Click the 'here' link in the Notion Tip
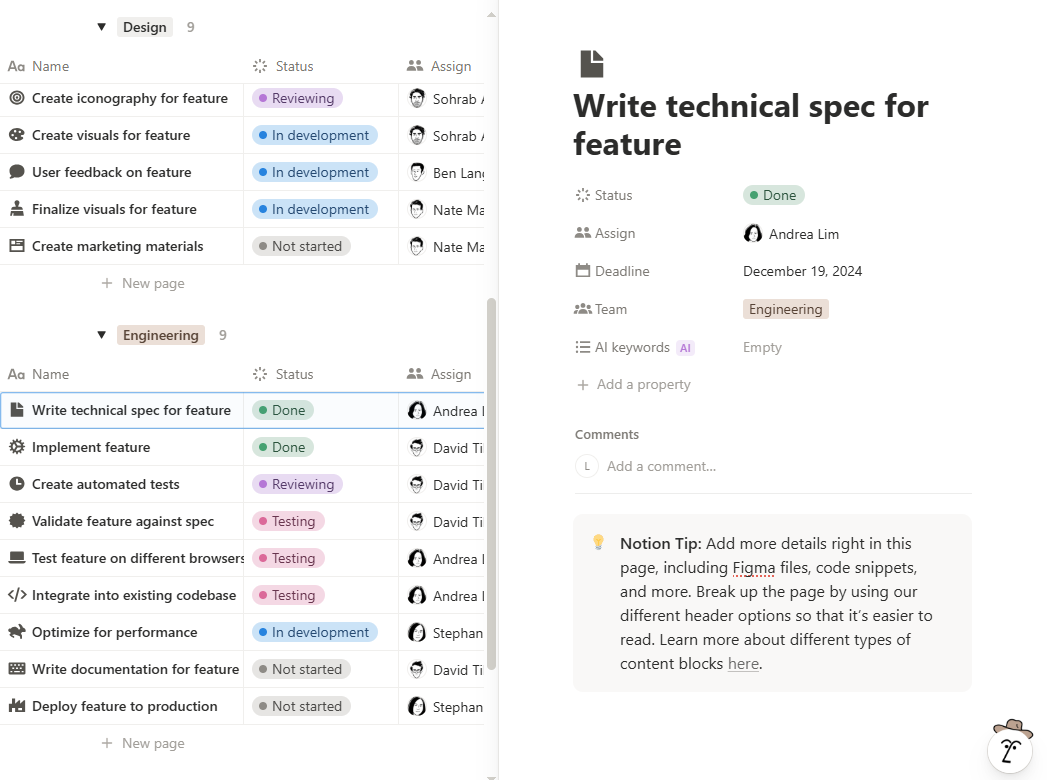The width and height of the screenshot is (1047, 780). (x=743, y=663)
